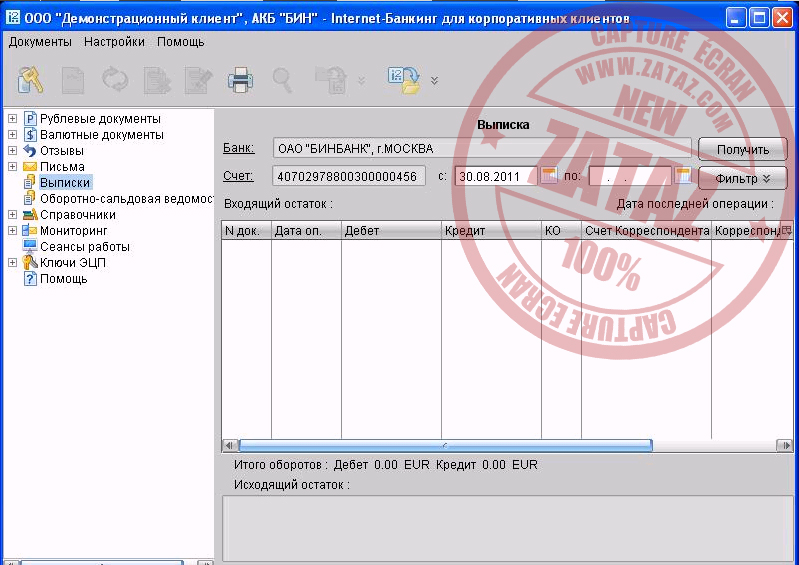Screen dimensions: 799x565
Task: Expand the Справочники tree node
Action: (x=12, y=214)
